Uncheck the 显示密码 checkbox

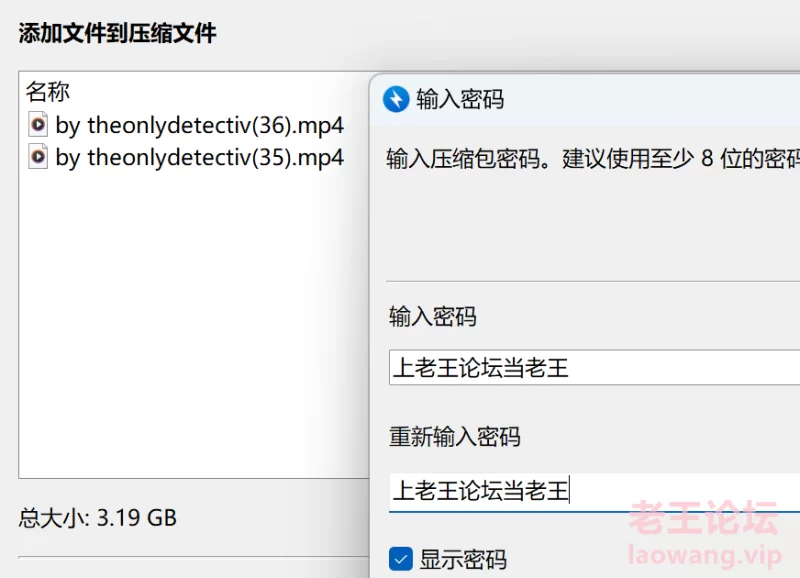401,559
